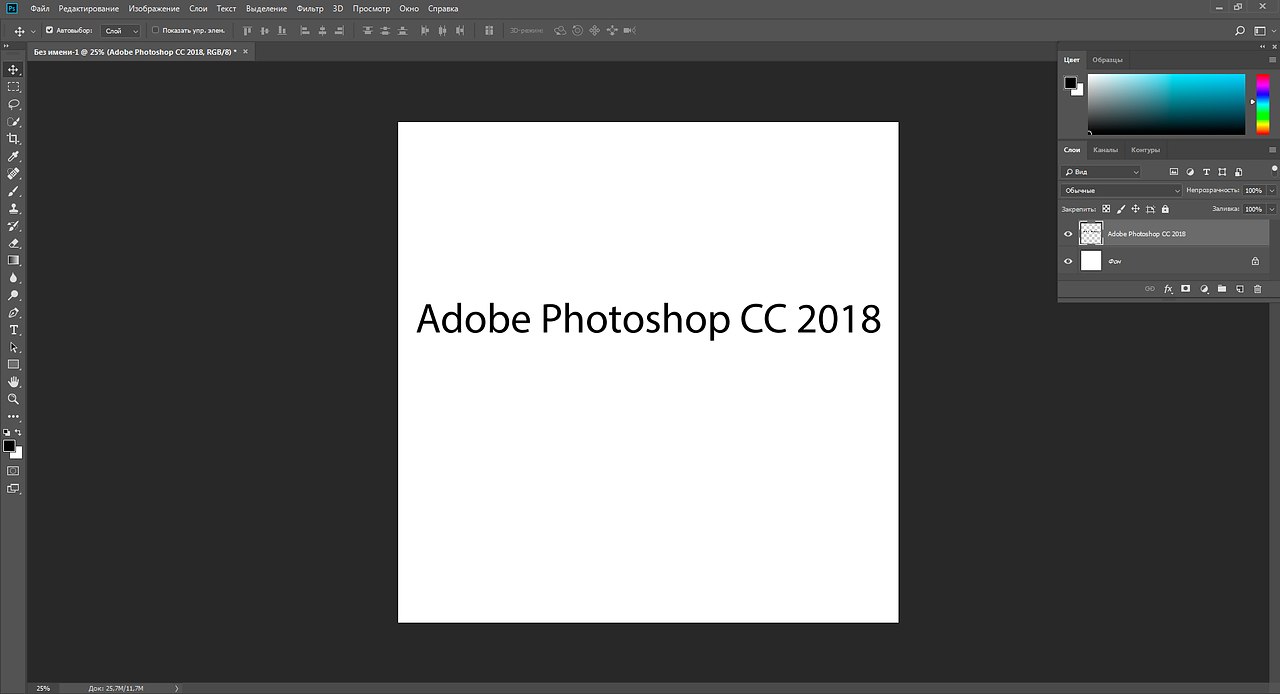Create a new layer group
1280x694 pixels.
(x=1221, y=289)
